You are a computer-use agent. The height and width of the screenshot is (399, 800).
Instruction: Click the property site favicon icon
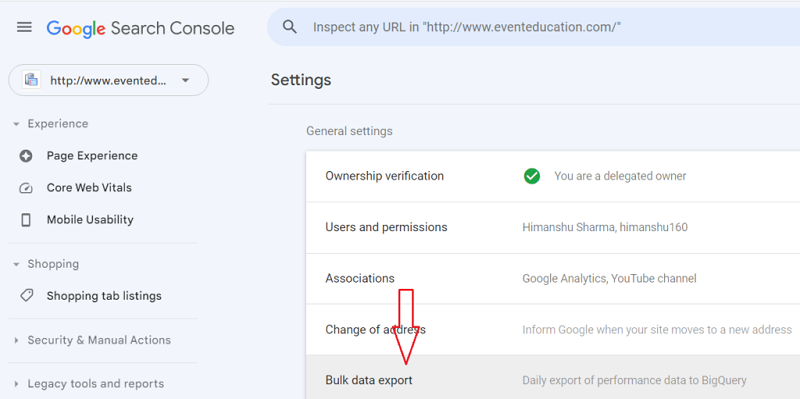(x=32, y=80)
